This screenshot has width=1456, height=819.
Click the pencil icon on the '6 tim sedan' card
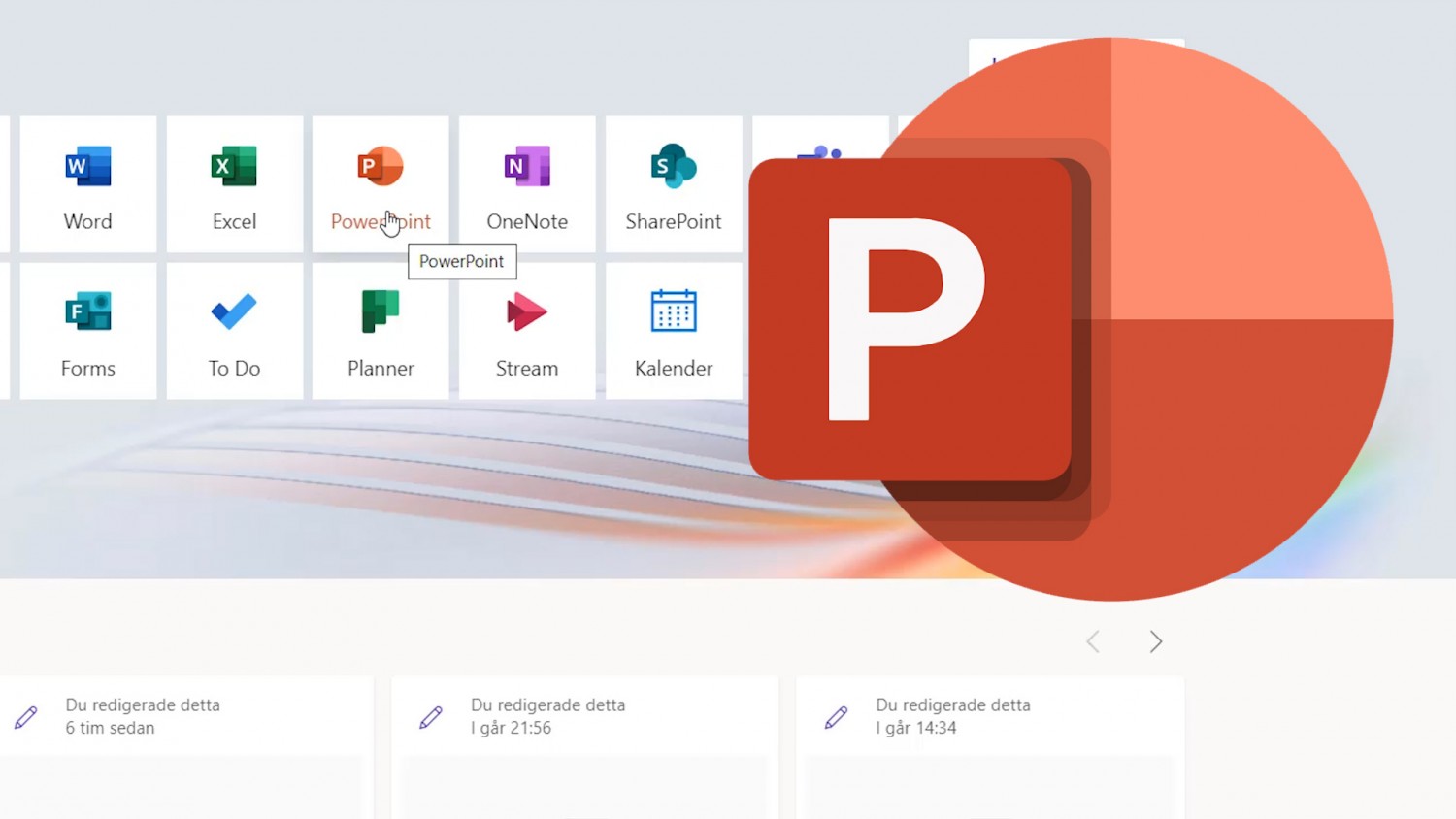26,715
